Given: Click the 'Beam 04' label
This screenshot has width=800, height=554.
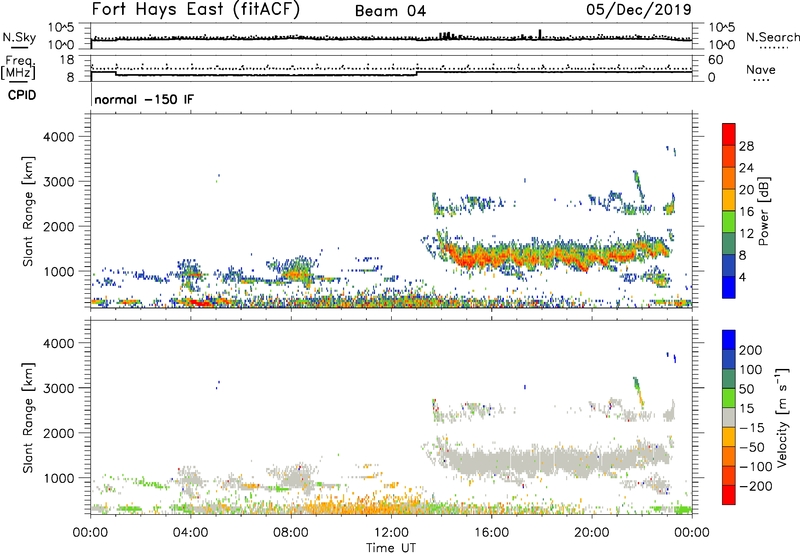Looking at the screenshot, I should coord(390,11).
